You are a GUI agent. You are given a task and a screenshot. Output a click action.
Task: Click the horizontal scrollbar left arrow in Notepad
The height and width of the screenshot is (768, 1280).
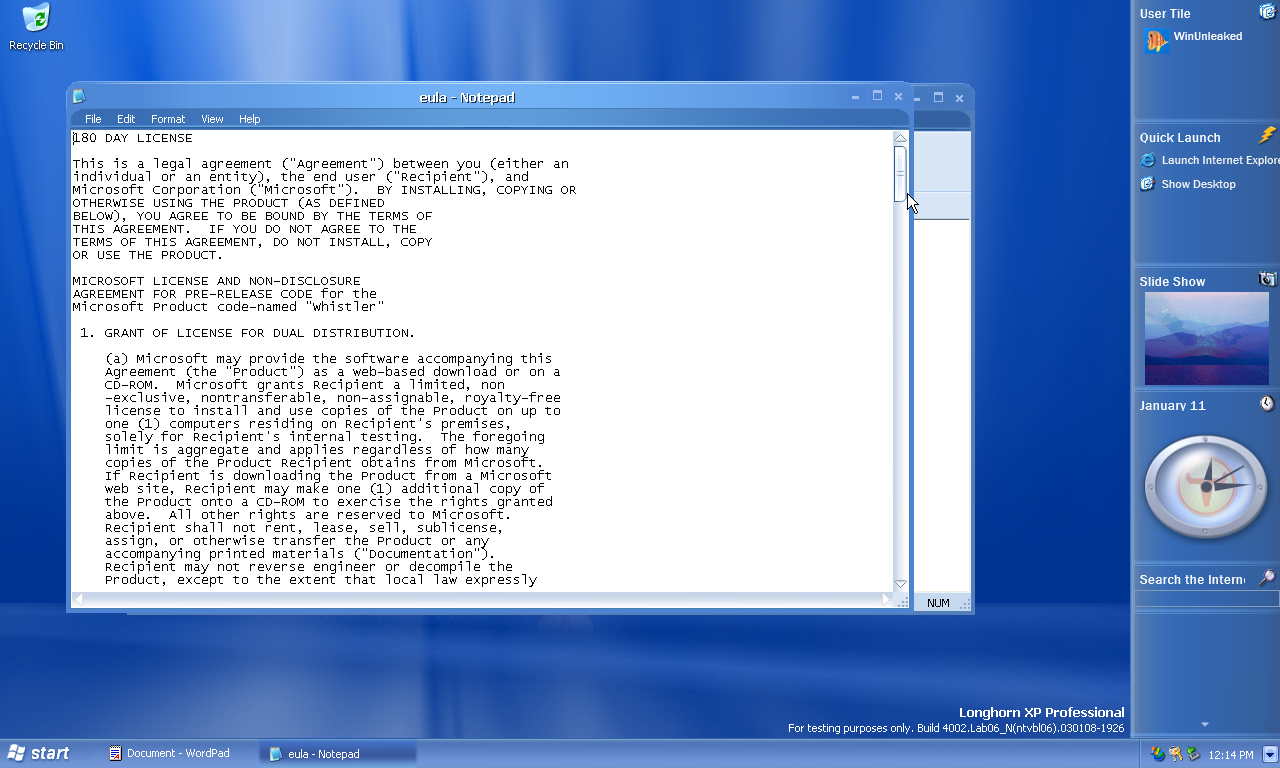point(79,600)
